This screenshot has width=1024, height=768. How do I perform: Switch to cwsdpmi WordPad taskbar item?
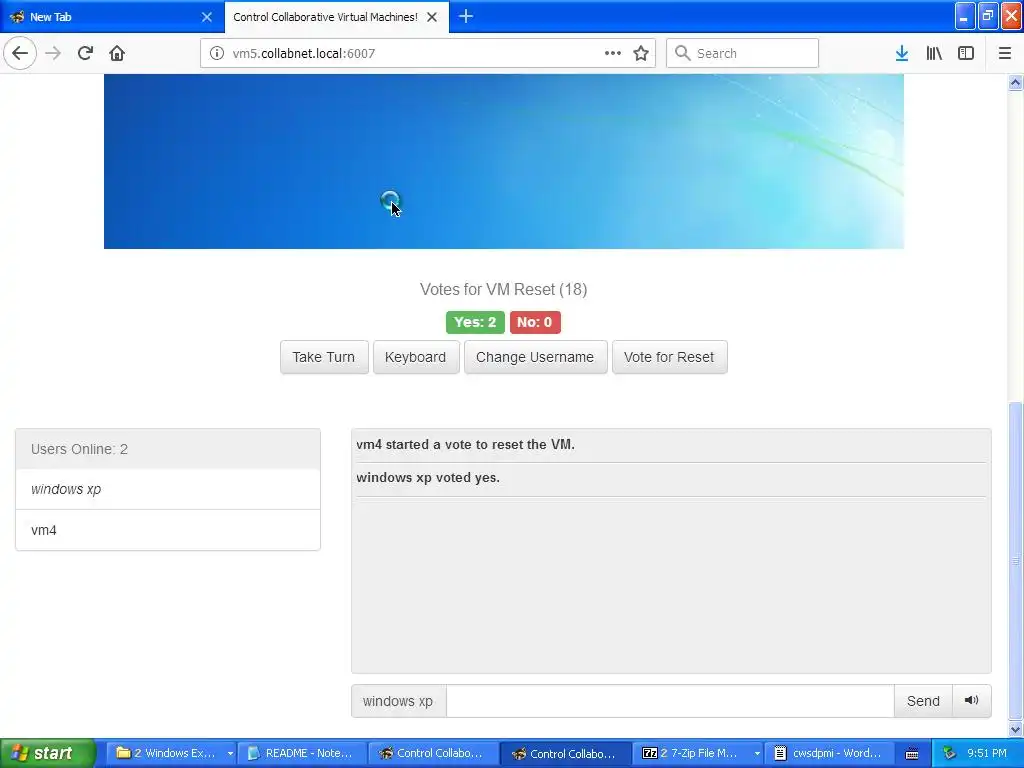(x=829, y=753)
